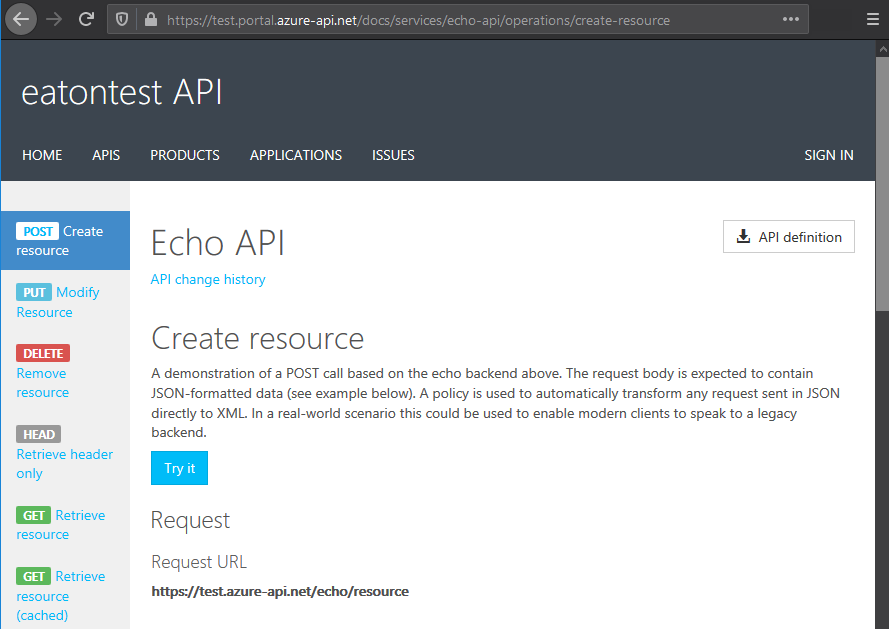Select the Remove resource operation

pyautogui.click(x=43, y=383)
